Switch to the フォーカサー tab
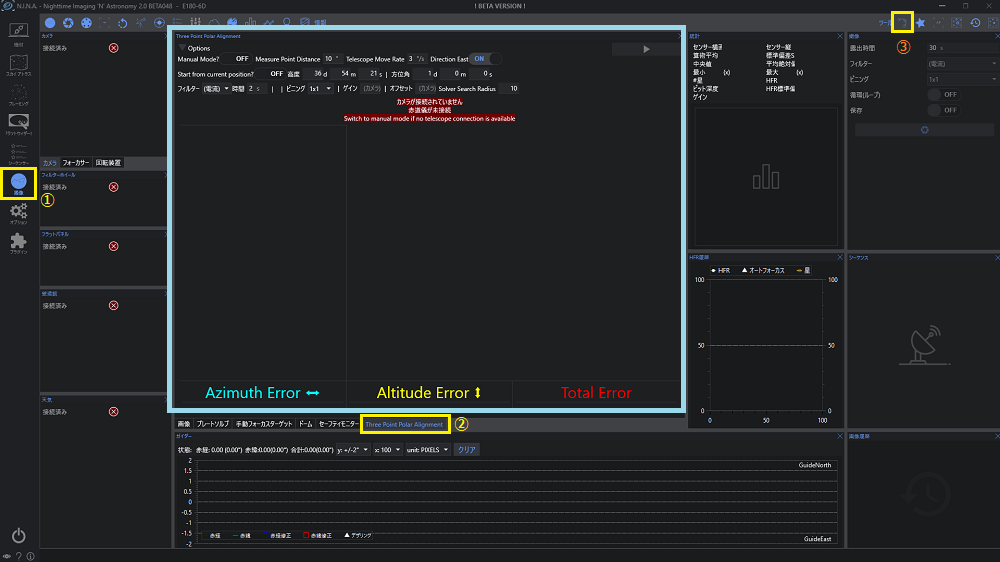The width and height of the screenshot is (1000, 562). pos(75,163)
